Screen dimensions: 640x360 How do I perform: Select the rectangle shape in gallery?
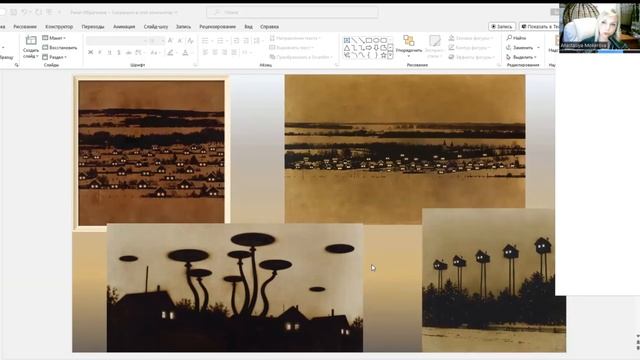(369, 40)
